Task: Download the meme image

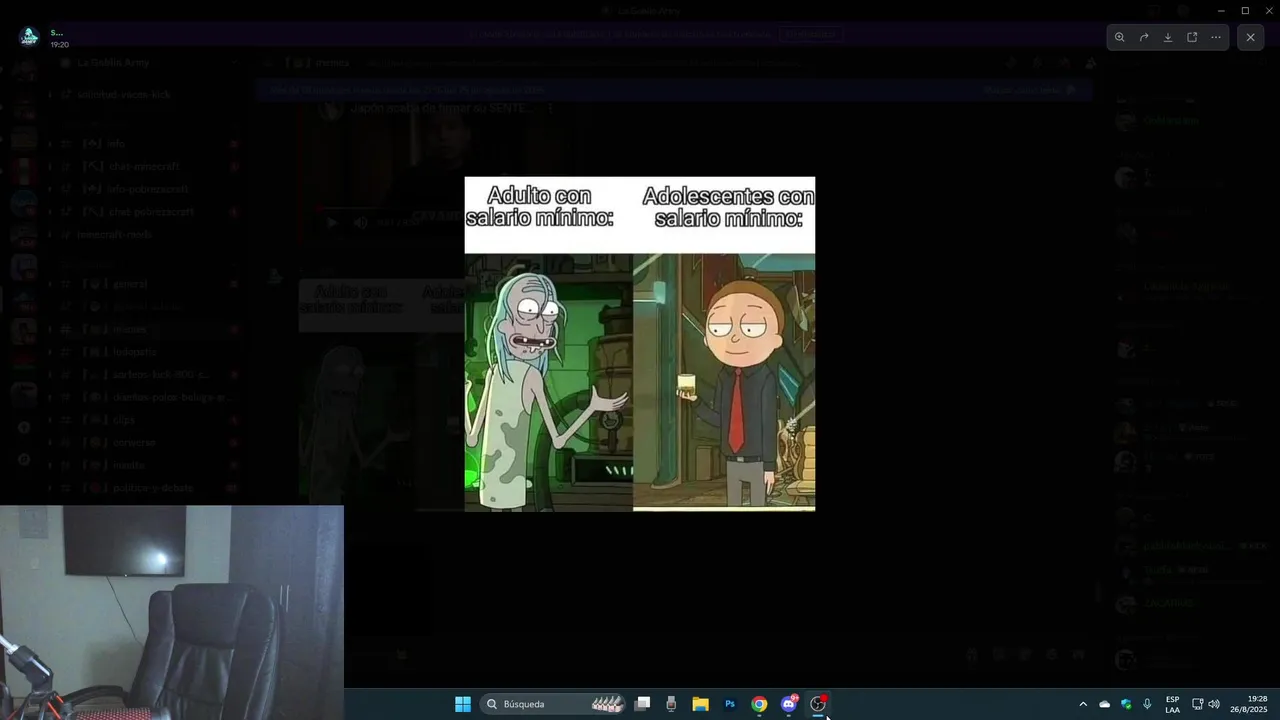Action: [x=1168, y=37]
